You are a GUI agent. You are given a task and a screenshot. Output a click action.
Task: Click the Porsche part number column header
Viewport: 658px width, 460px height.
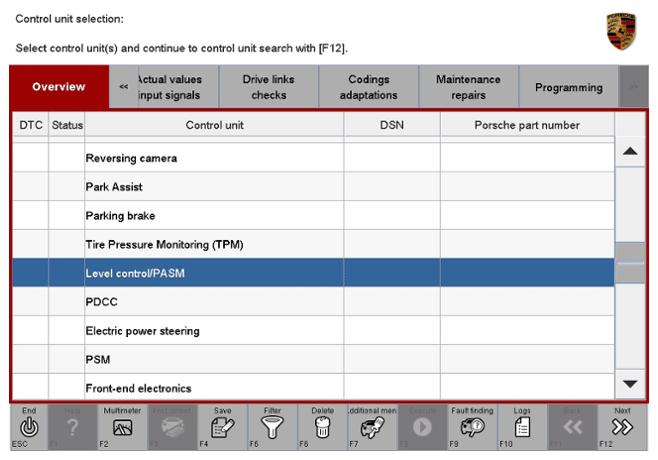pos(527,125)
